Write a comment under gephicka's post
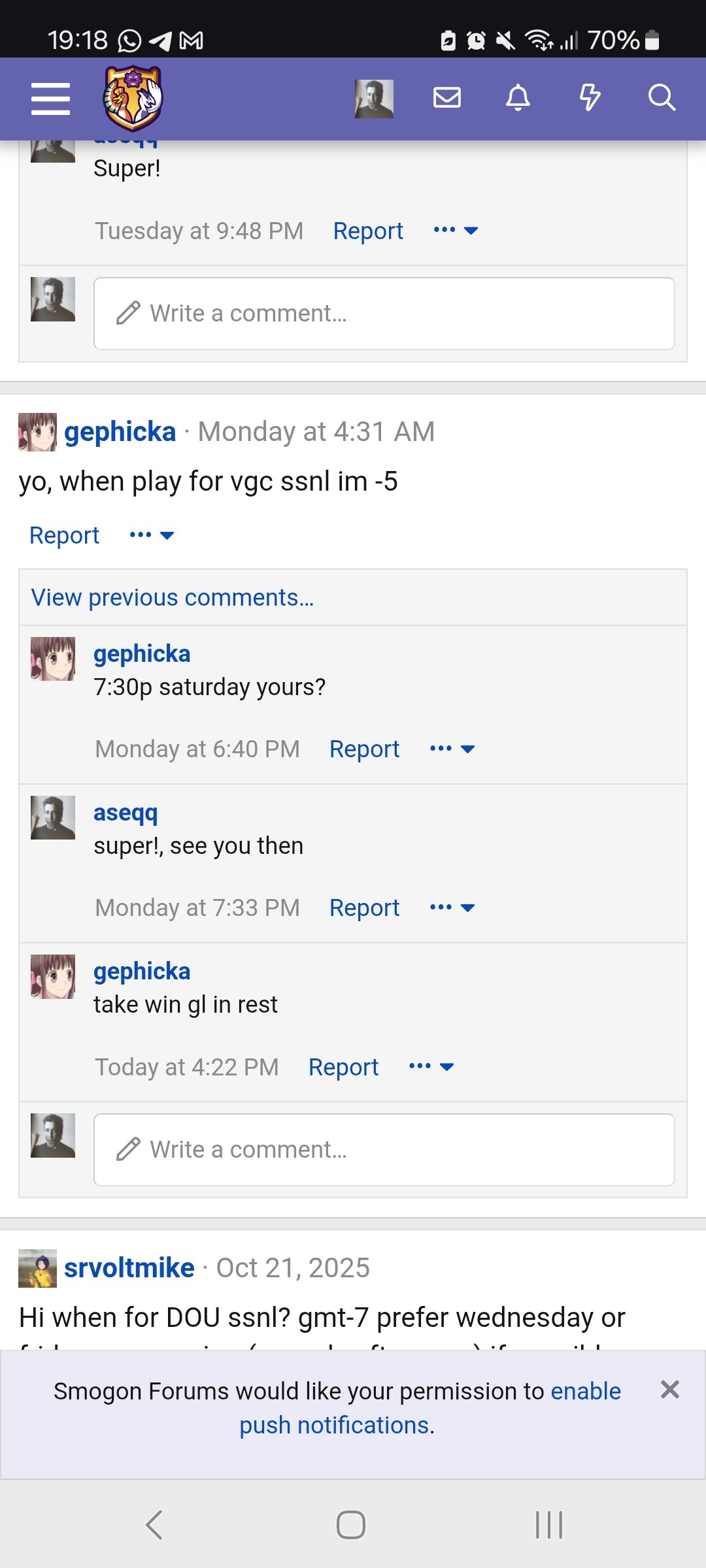This screenshot has width=706, height=1568. click(384, 1150)
